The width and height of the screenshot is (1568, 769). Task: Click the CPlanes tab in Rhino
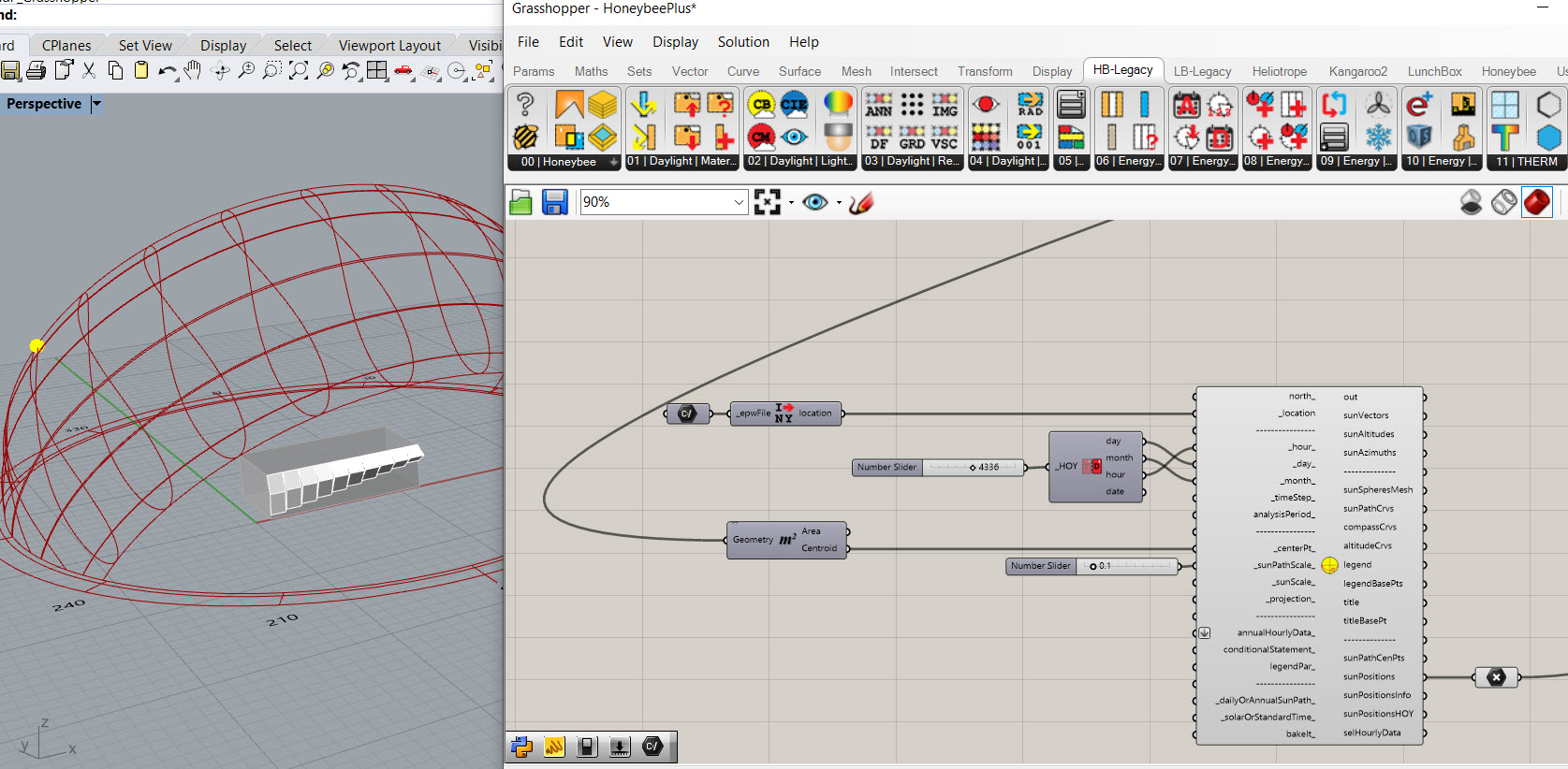66,46
